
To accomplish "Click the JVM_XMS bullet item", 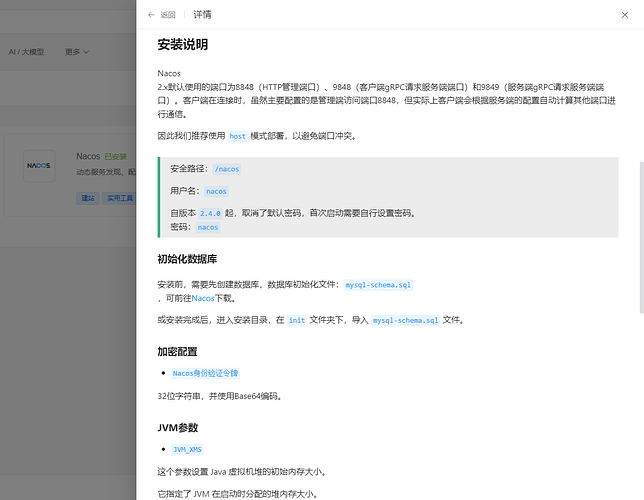I will pos(187,449).
